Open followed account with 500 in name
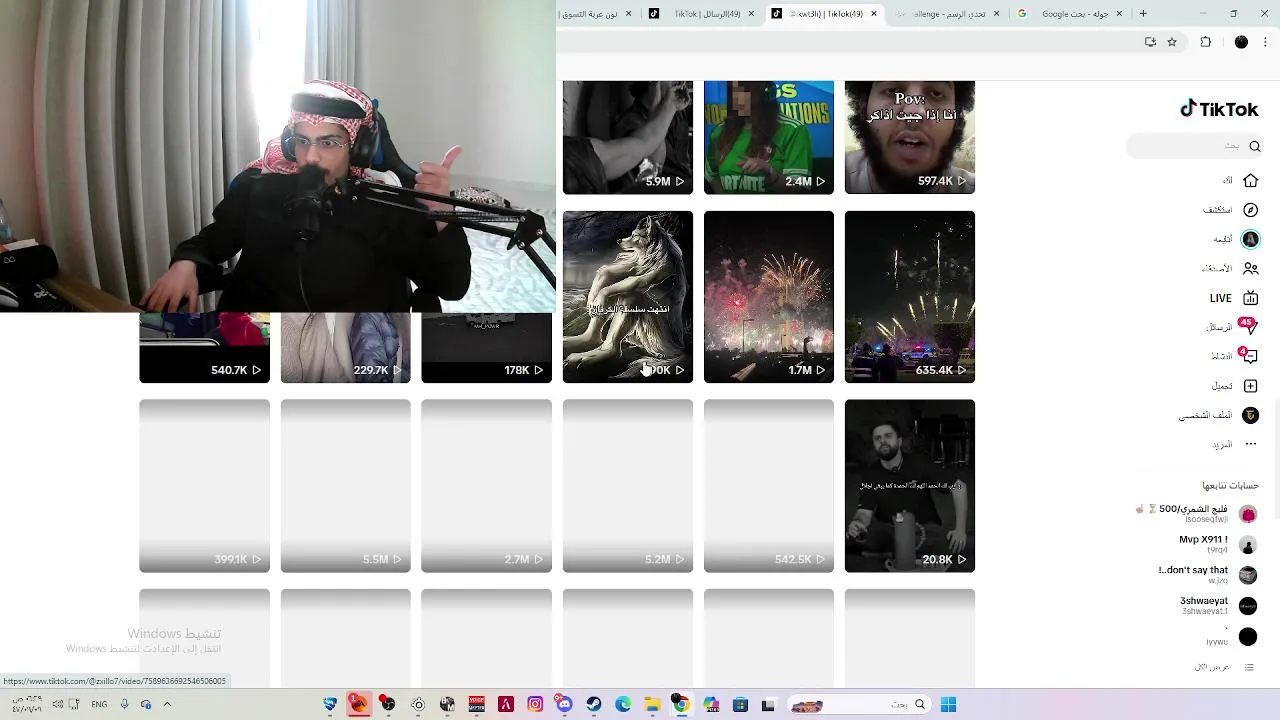 1196,514
